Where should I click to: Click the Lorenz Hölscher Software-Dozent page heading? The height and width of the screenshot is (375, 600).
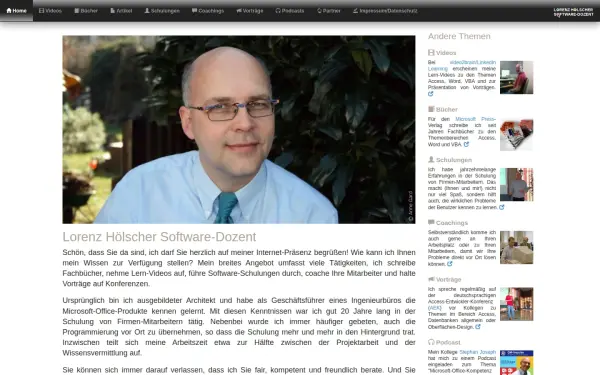click(159, 237)
